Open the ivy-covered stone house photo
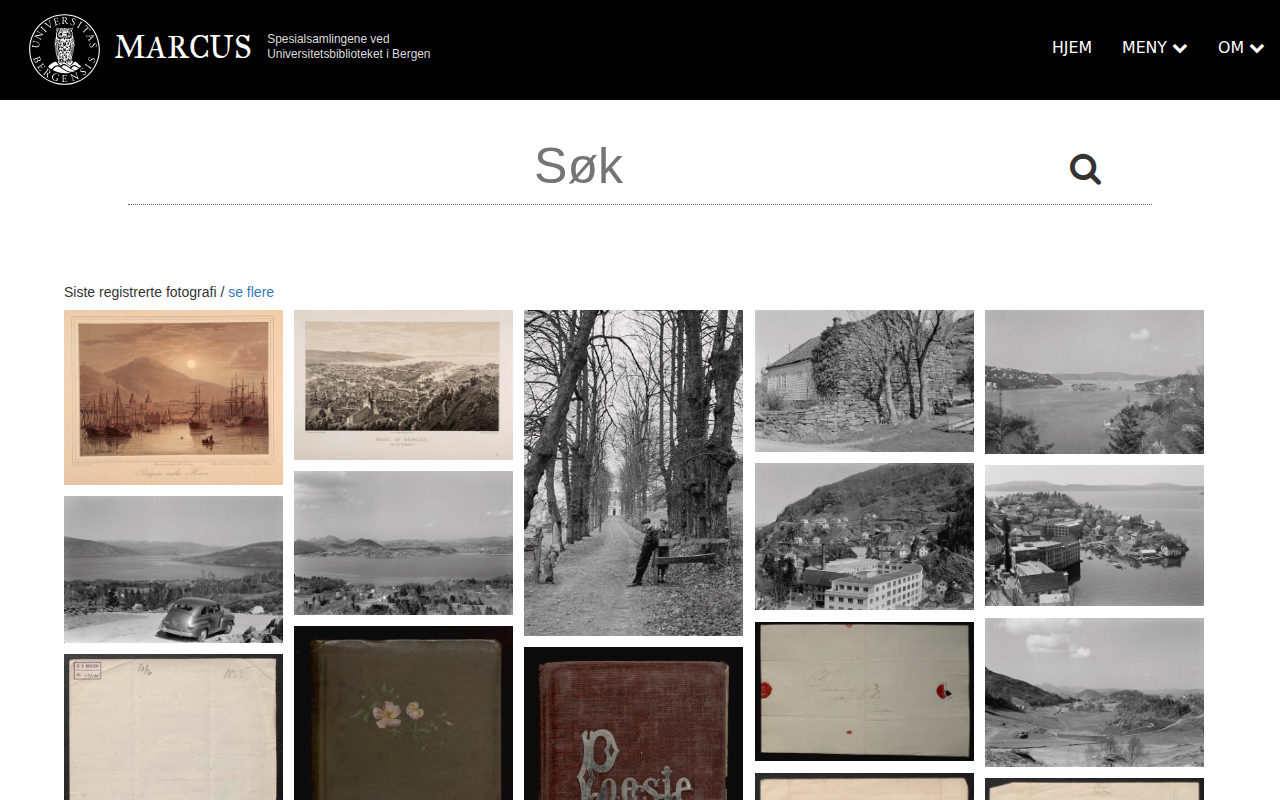Image resolution: width=1280 pixels, height=800 pixels. (x=864, y=381)
